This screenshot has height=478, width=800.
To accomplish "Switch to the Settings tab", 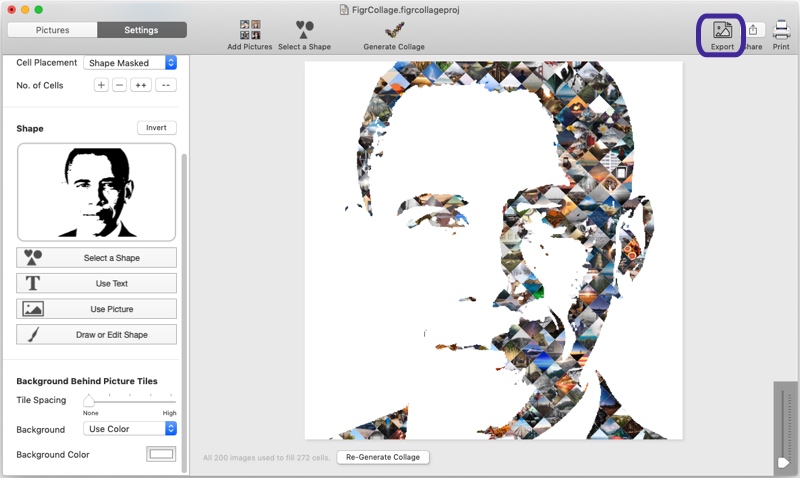I will tap(141, 30).
